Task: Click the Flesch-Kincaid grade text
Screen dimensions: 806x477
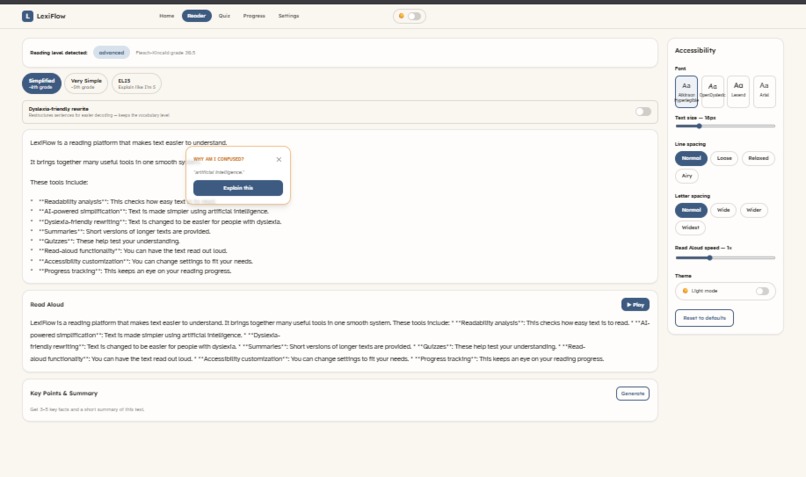Action: click(x=166, y=52)
